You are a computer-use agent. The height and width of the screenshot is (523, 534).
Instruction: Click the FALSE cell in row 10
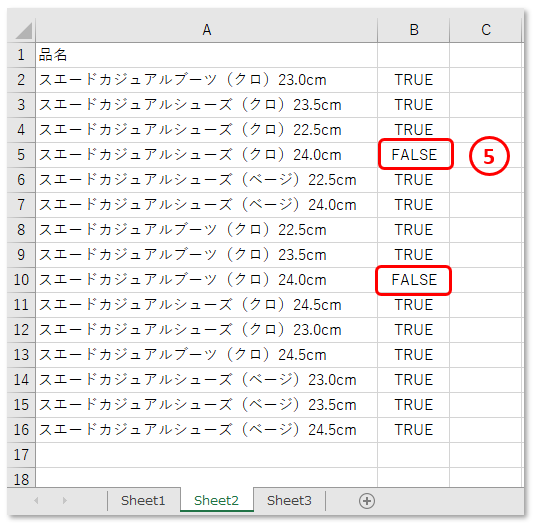coord(414,280)
